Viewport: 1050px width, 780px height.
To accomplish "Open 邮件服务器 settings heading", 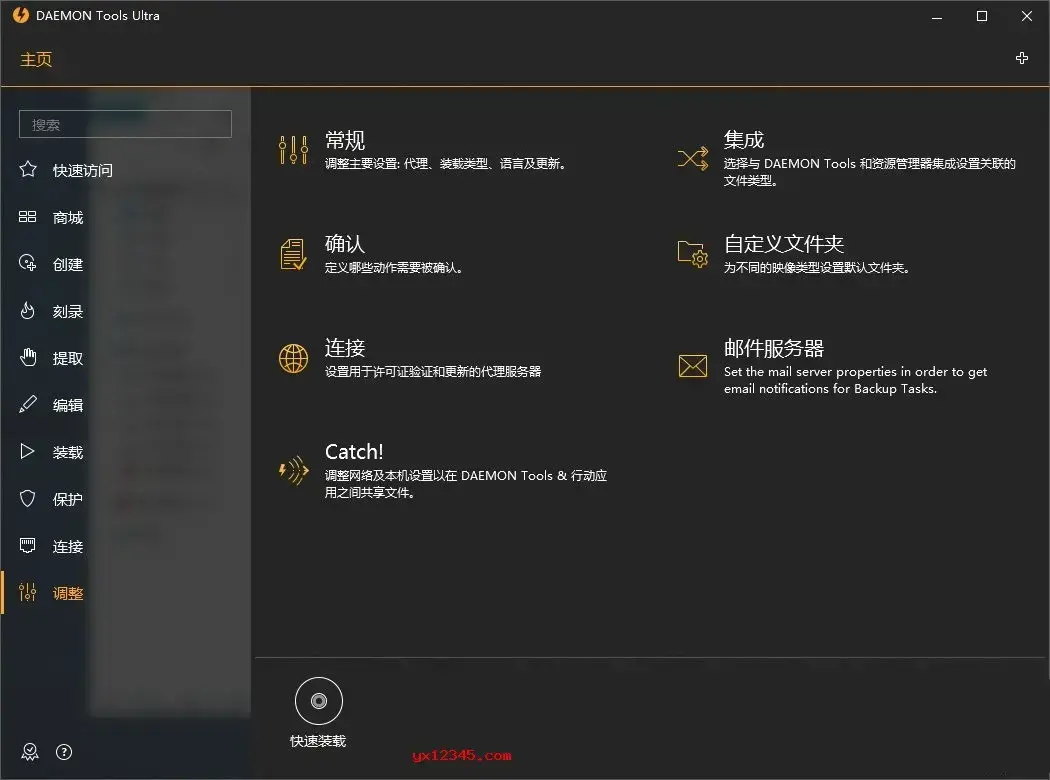I will [x=774, y=348].
